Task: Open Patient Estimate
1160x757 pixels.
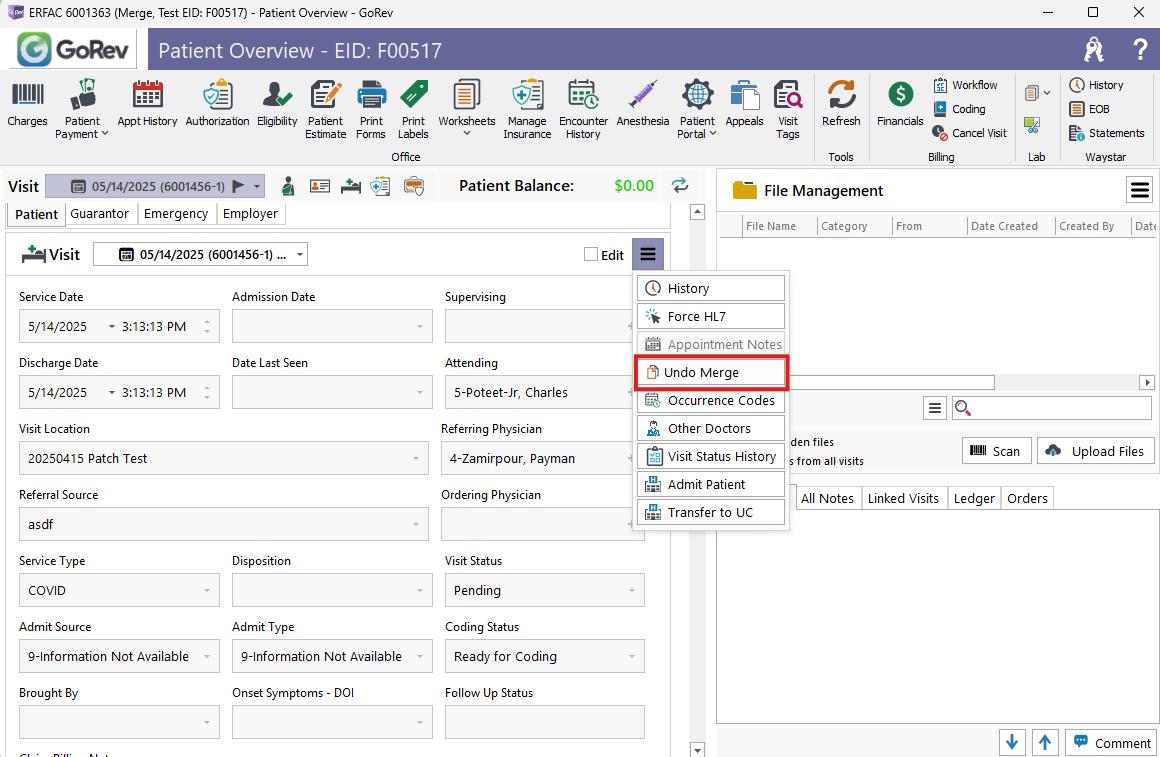Action: (326, 109)
